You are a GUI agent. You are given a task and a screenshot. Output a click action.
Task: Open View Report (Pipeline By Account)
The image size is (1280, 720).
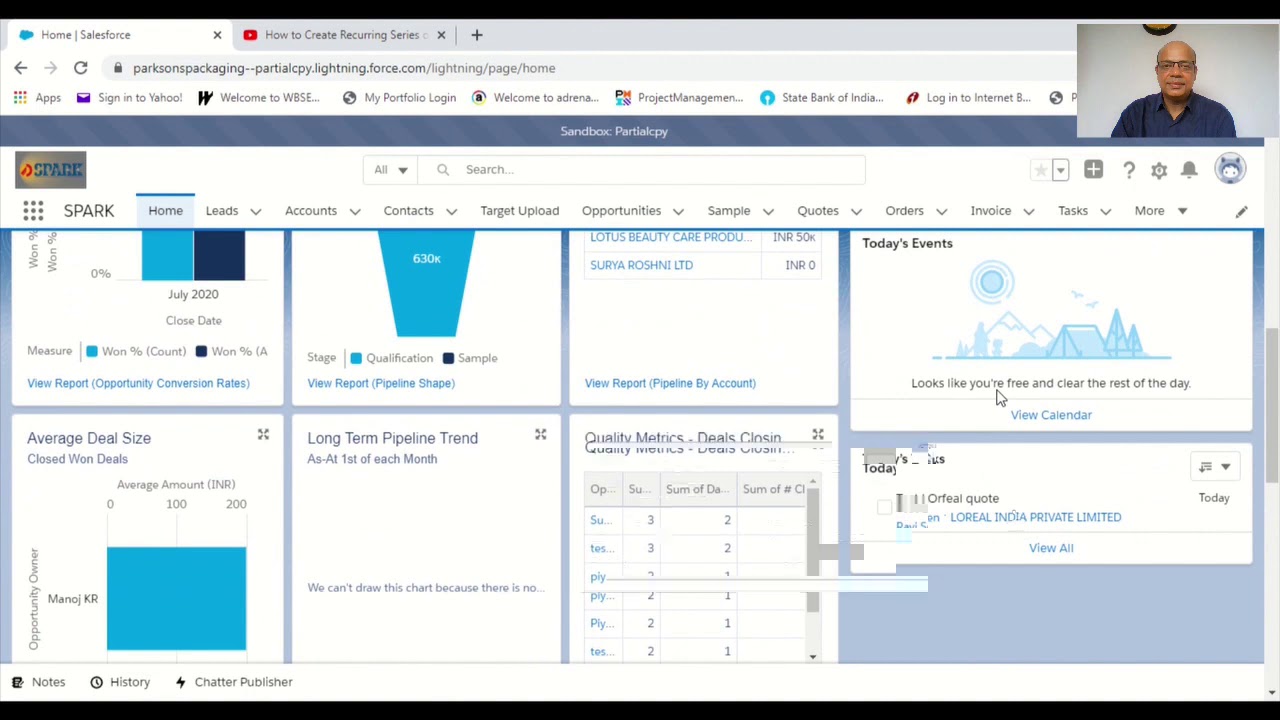(670, 383)
